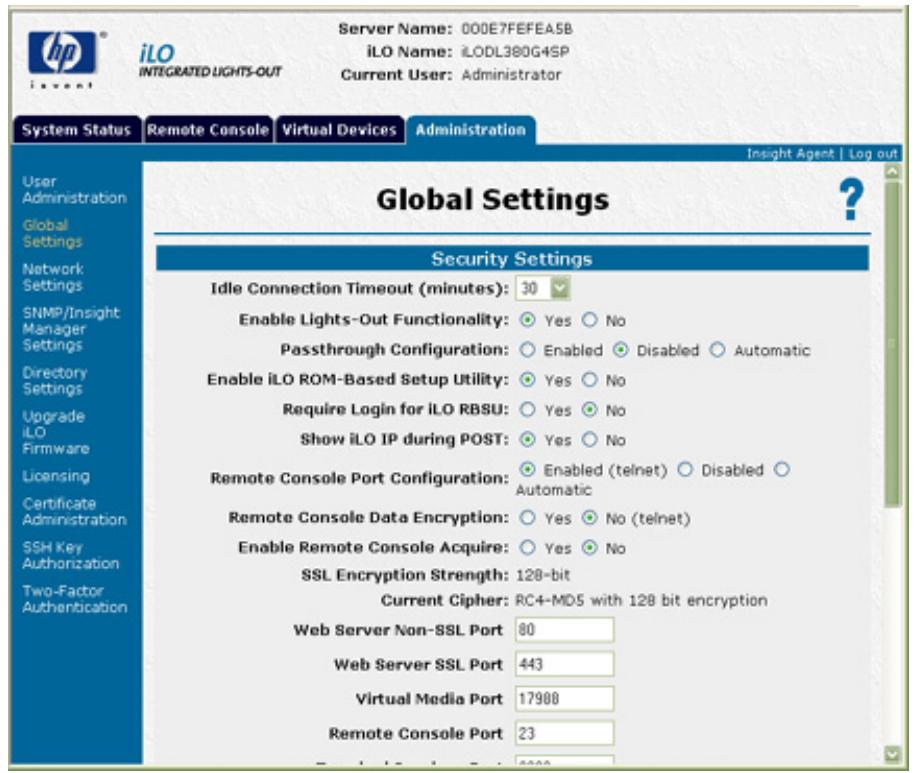918x773 pixels.
Task: Click the HP invent logo
Action: point(63,59)
